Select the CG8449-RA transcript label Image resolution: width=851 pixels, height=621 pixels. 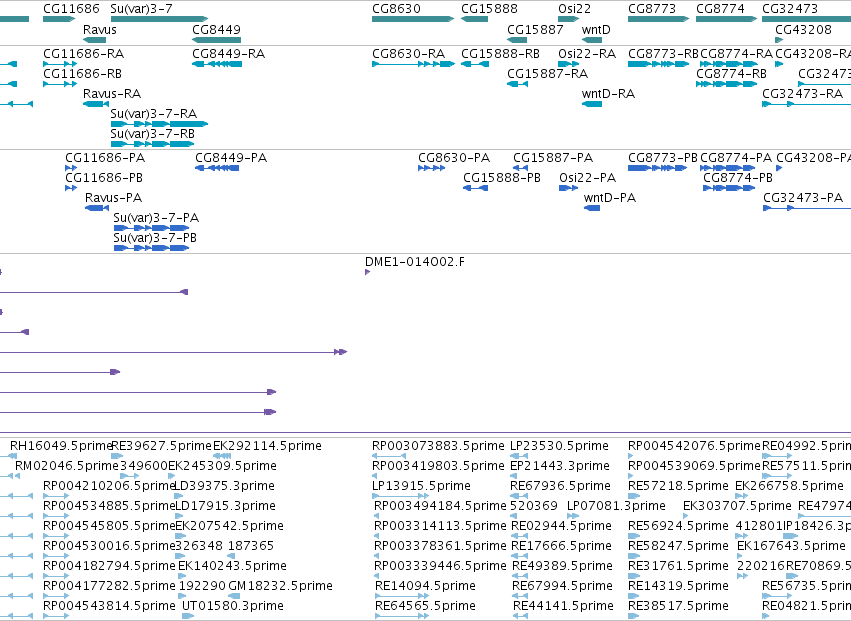point(228,54)
